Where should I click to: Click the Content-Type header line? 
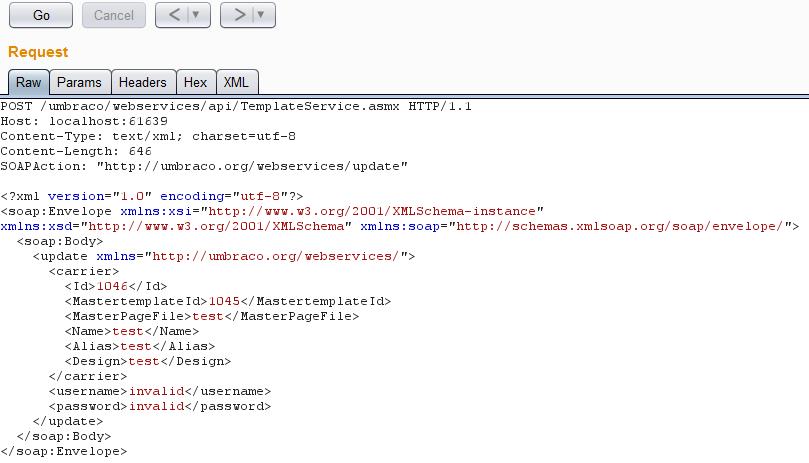coord(148,136)
